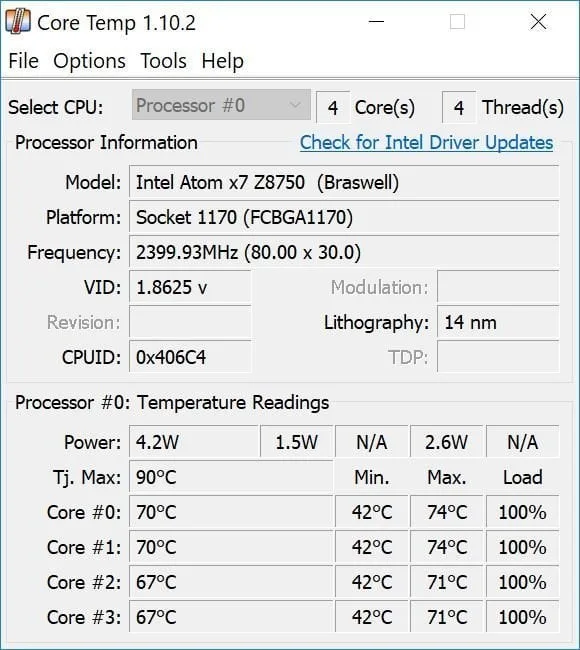The height and width of the screenshot is (650, 580).
Task: Click the Tj. Max value 90°C
Action: (x=231, y=477)
